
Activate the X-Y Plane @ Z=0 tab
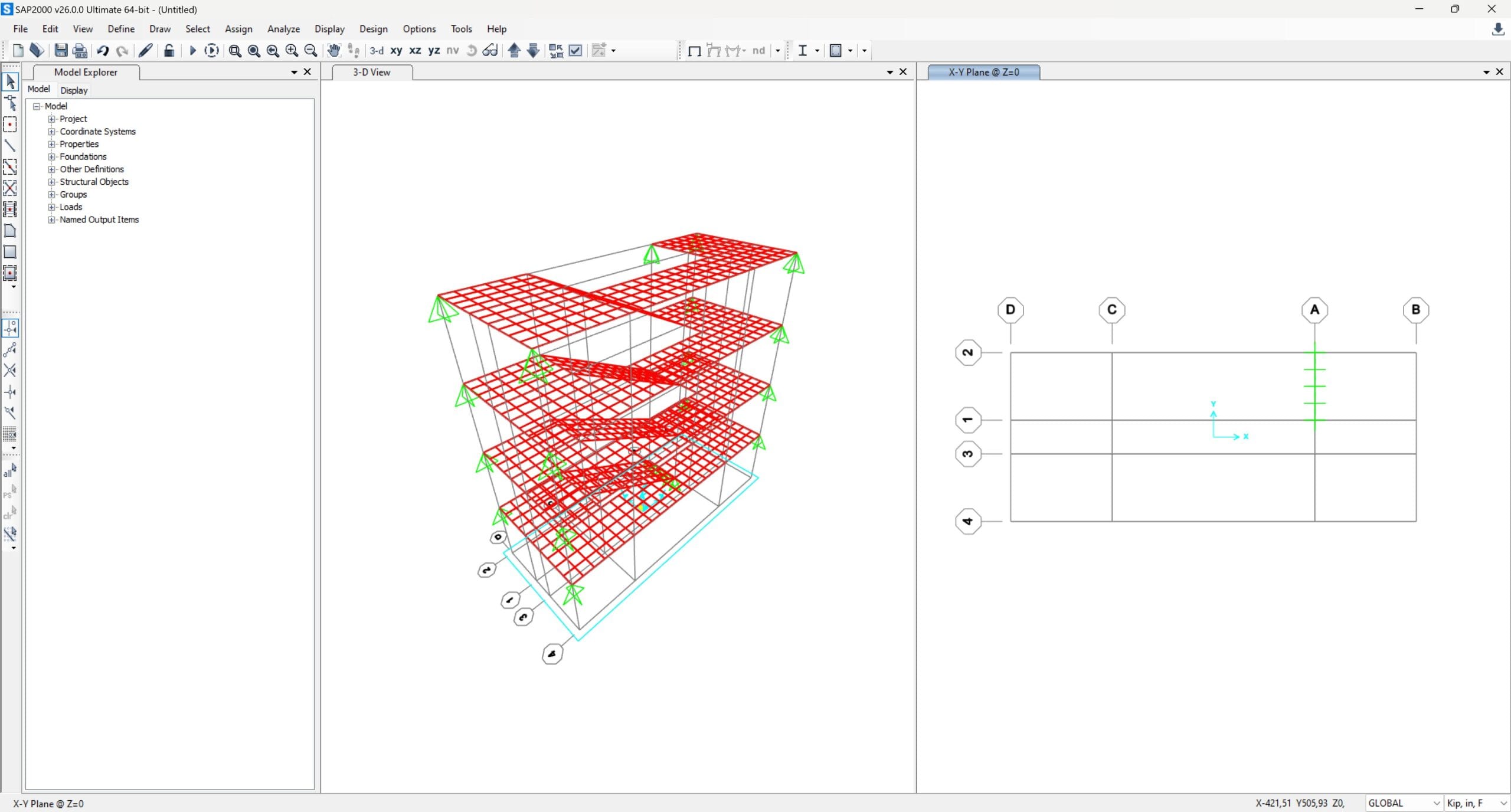pyautogui.click(x=984, y=72)
